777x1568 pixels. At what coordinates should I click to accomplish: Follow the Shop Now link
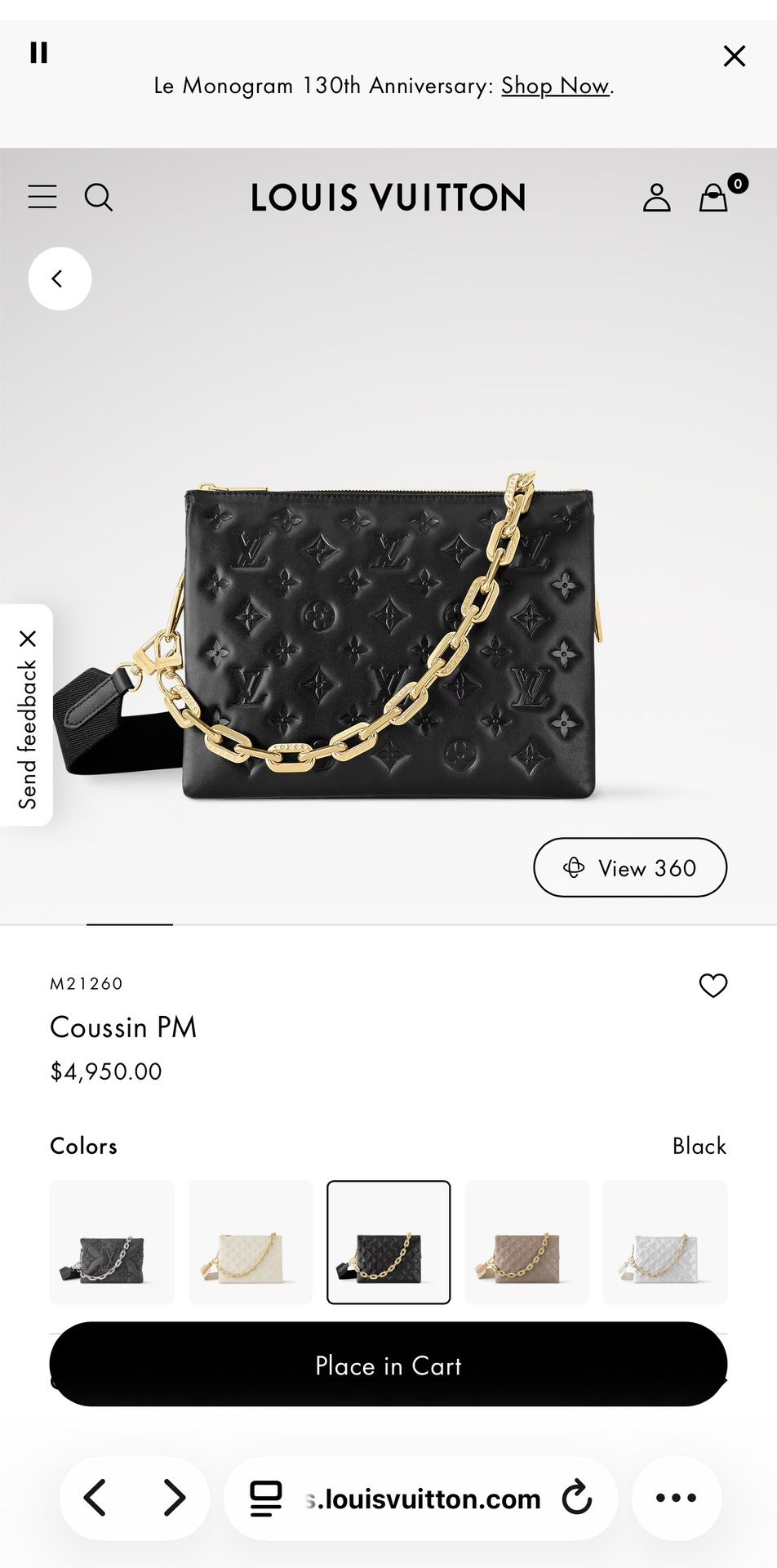555,86
